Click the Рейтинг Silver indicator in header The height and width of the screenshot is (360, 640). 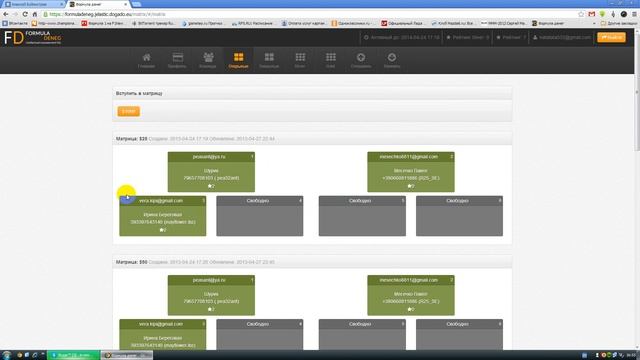point(468,37)
